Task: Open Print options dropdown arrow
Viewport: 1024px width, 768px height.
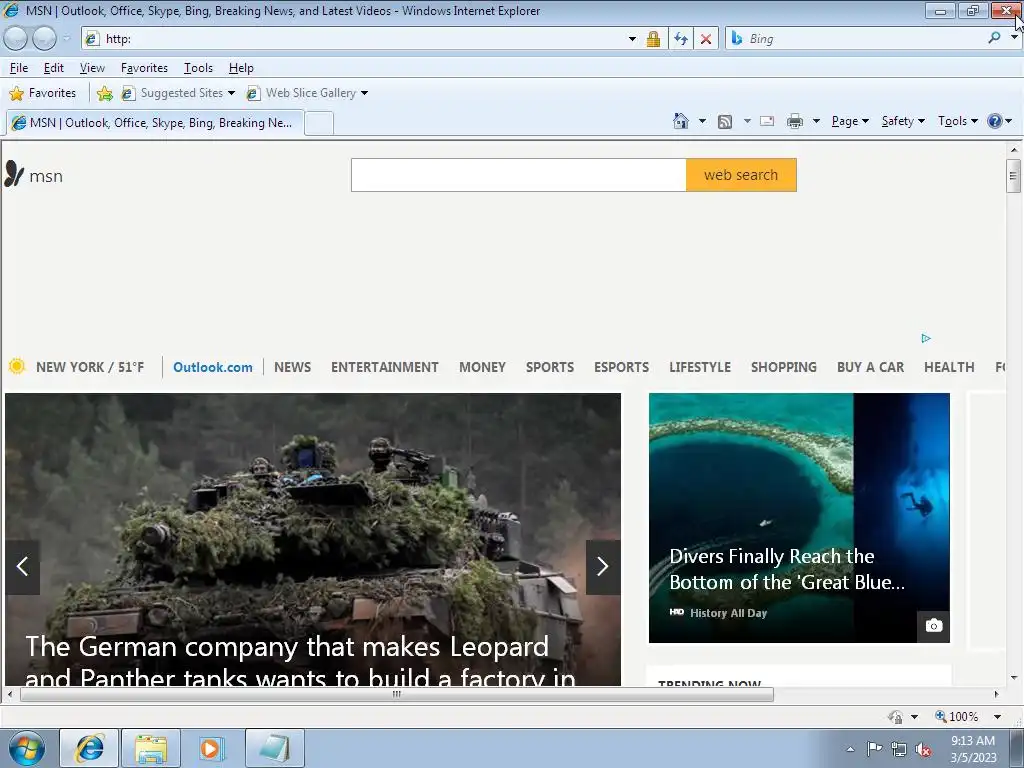Action: point(816,121)
